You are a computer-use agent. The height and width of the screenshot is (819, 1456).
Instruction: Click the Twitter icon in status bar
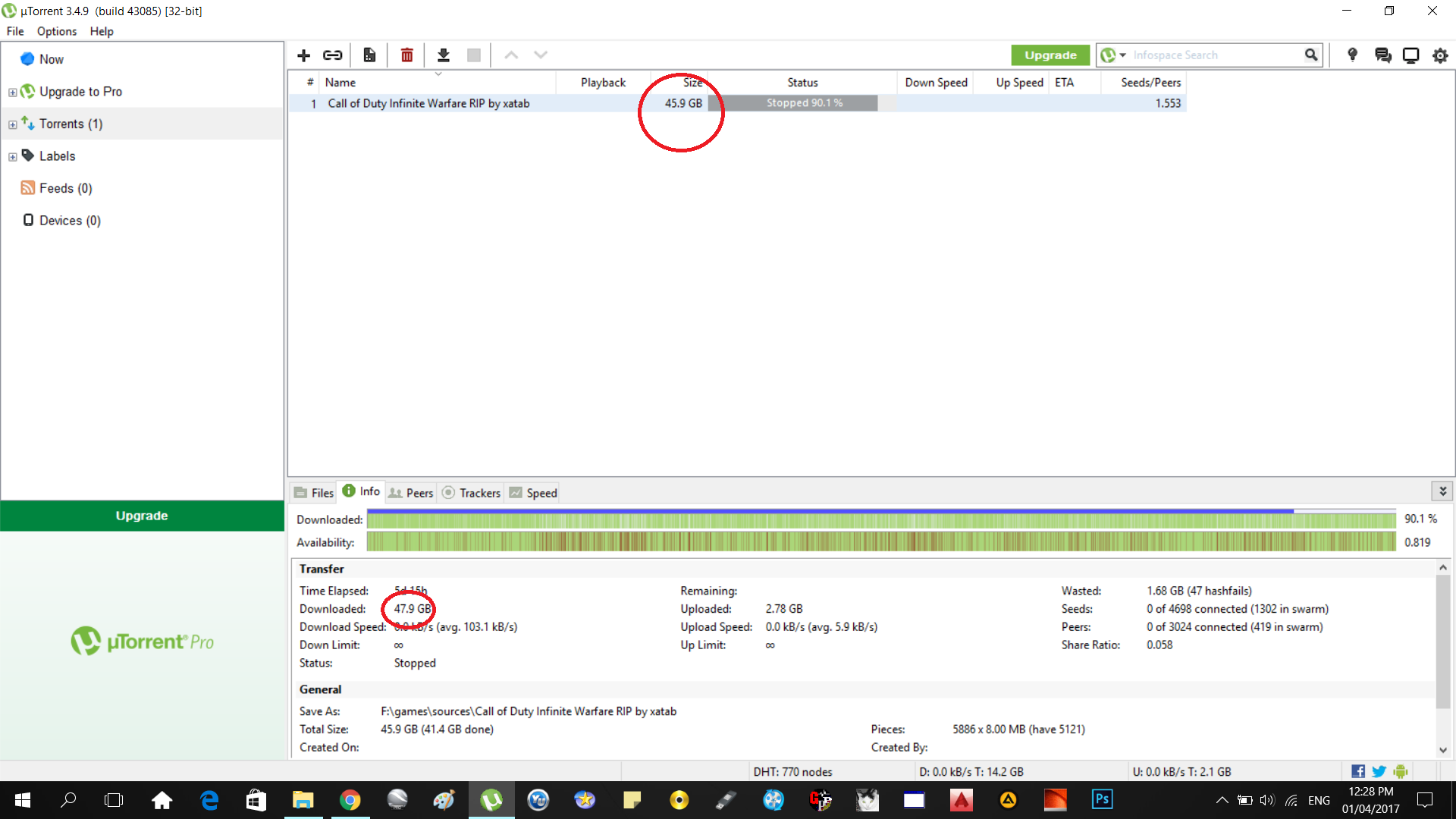click(x=1379, y=771)
